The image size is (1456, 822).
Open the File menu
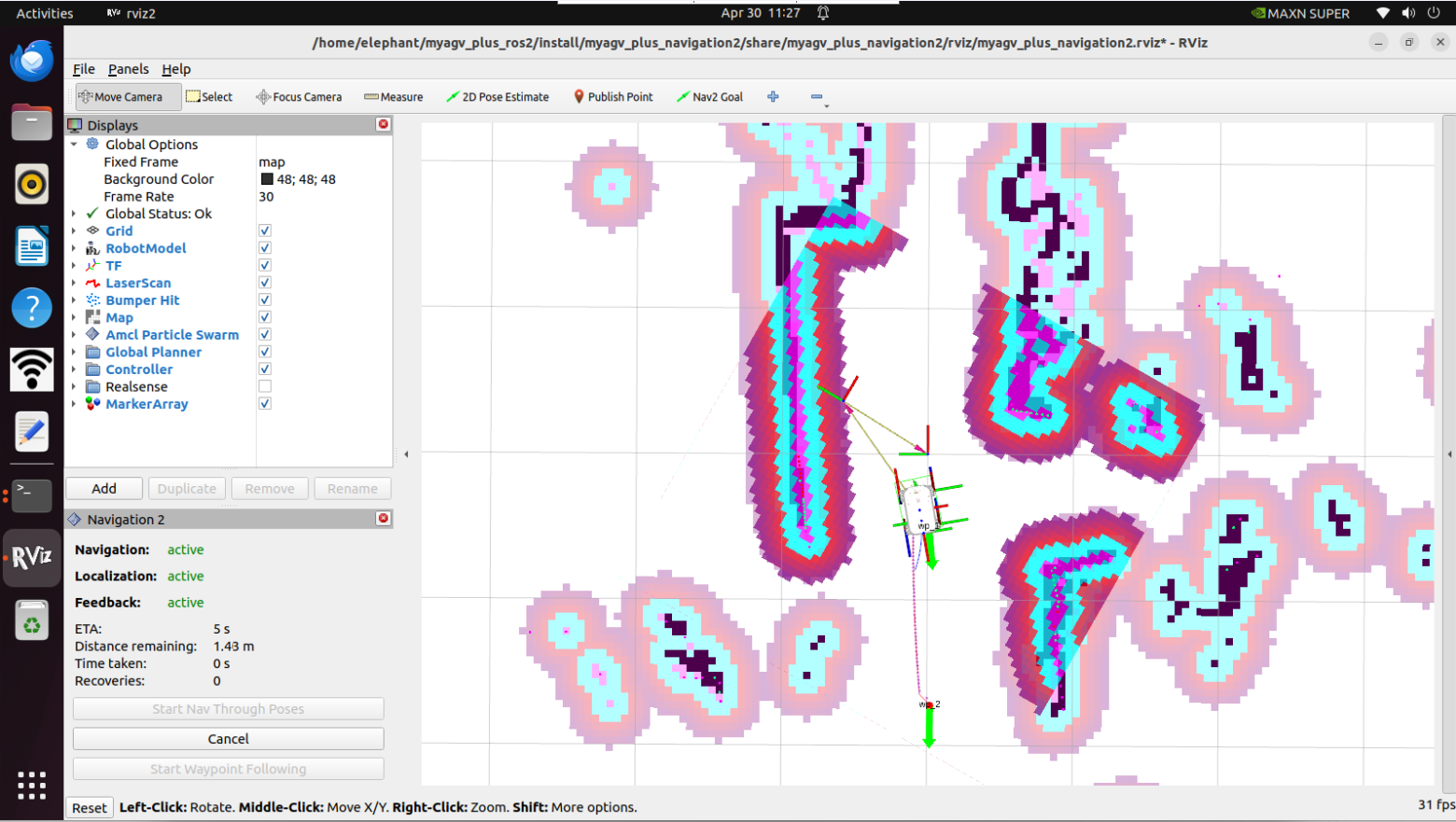[84, 69]
